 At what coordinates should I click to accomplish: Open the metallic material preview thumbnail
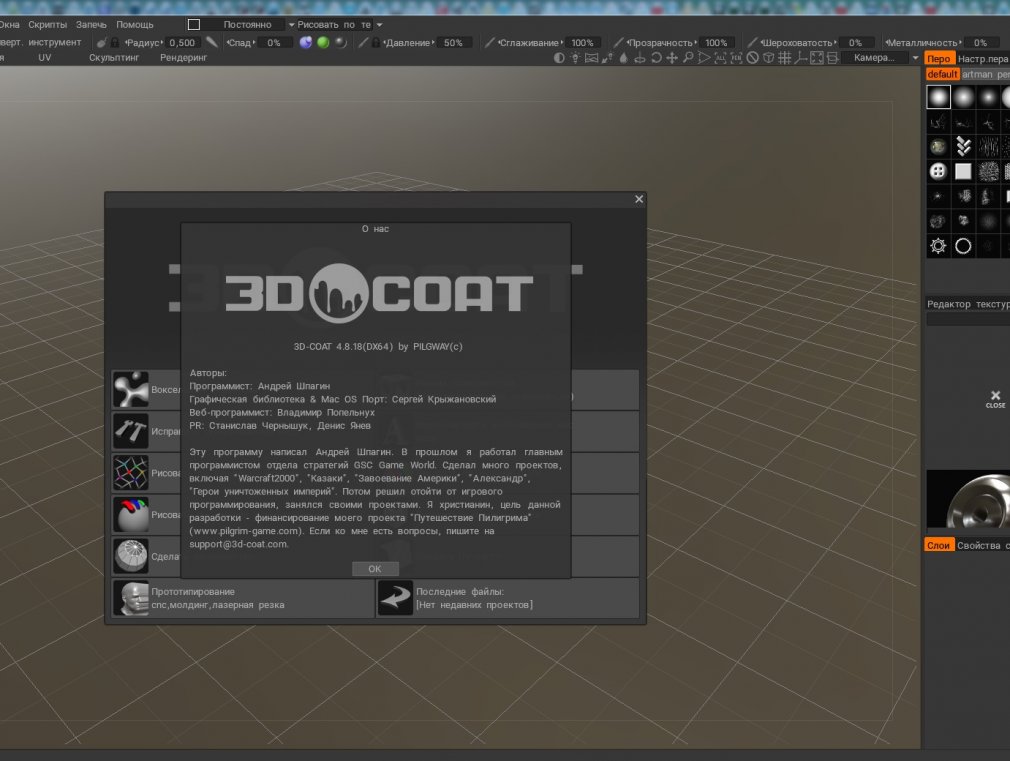click(x=968, y=499)
